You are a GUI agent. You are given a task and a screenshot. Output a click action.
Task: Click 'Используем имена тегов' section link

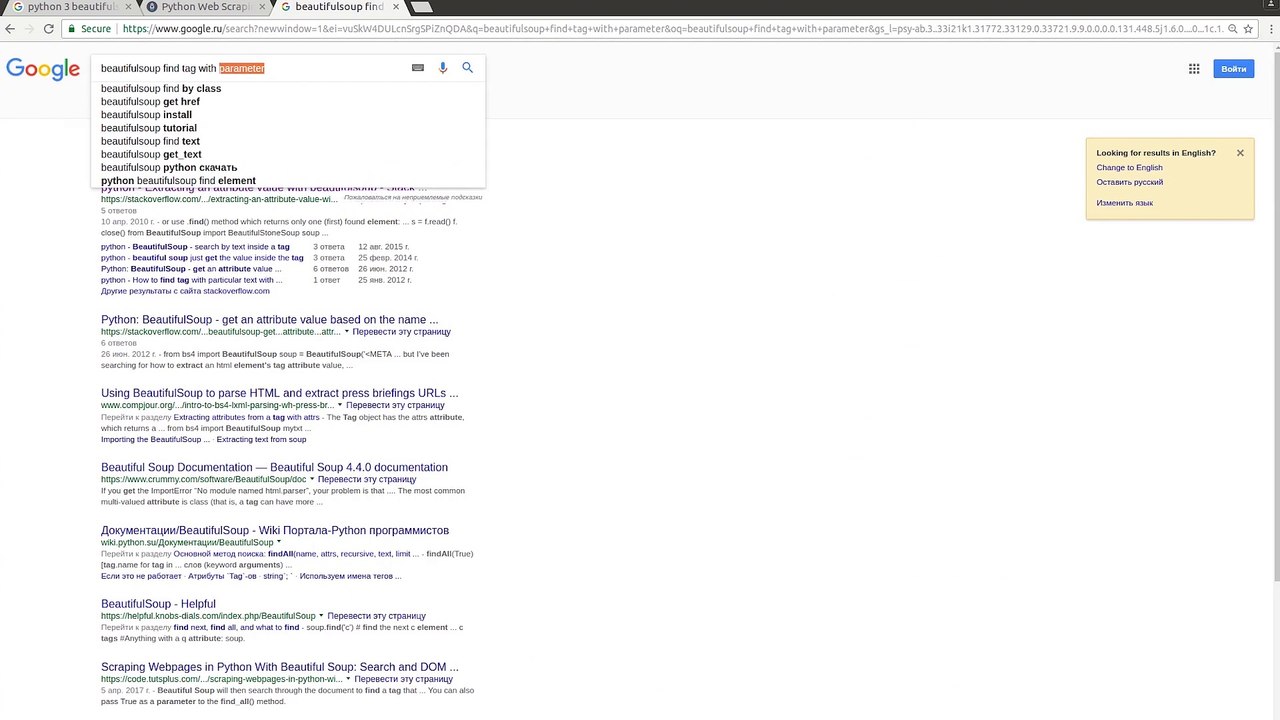350,576
